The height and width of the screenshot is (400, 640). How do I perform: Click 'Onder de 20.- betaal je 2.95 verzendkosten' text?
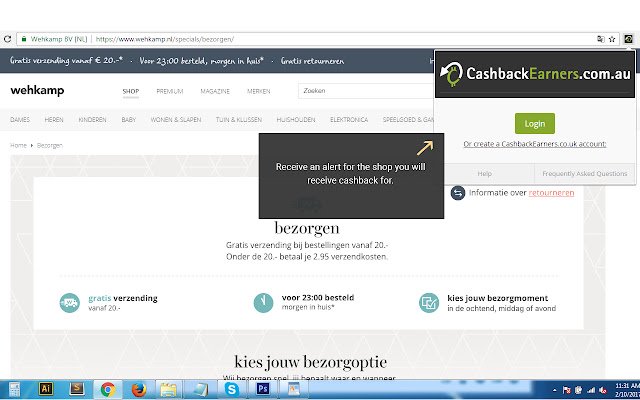[307, 257]
